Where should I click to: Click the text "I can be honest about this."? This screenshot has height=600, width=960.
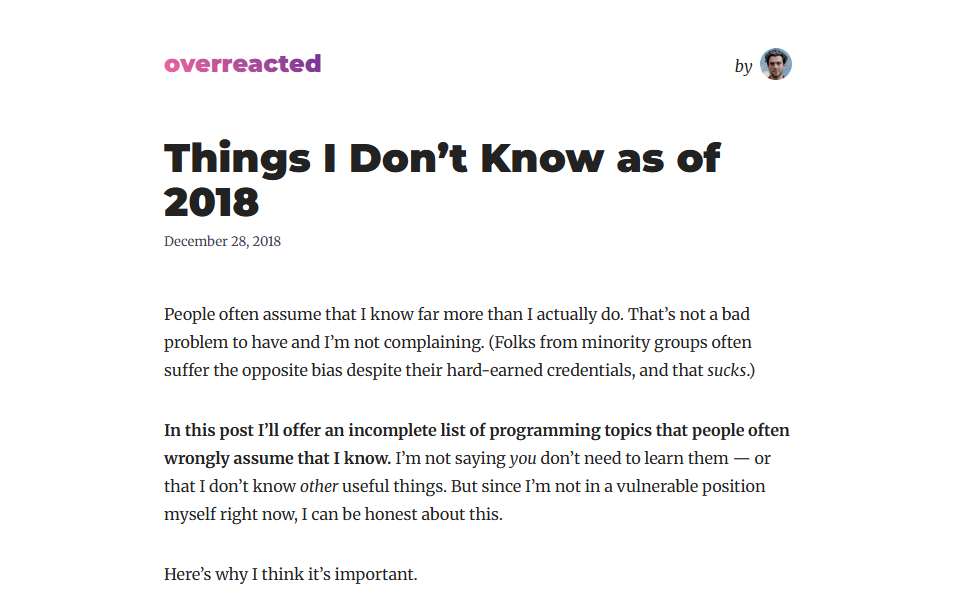click(x=402, y=514)
